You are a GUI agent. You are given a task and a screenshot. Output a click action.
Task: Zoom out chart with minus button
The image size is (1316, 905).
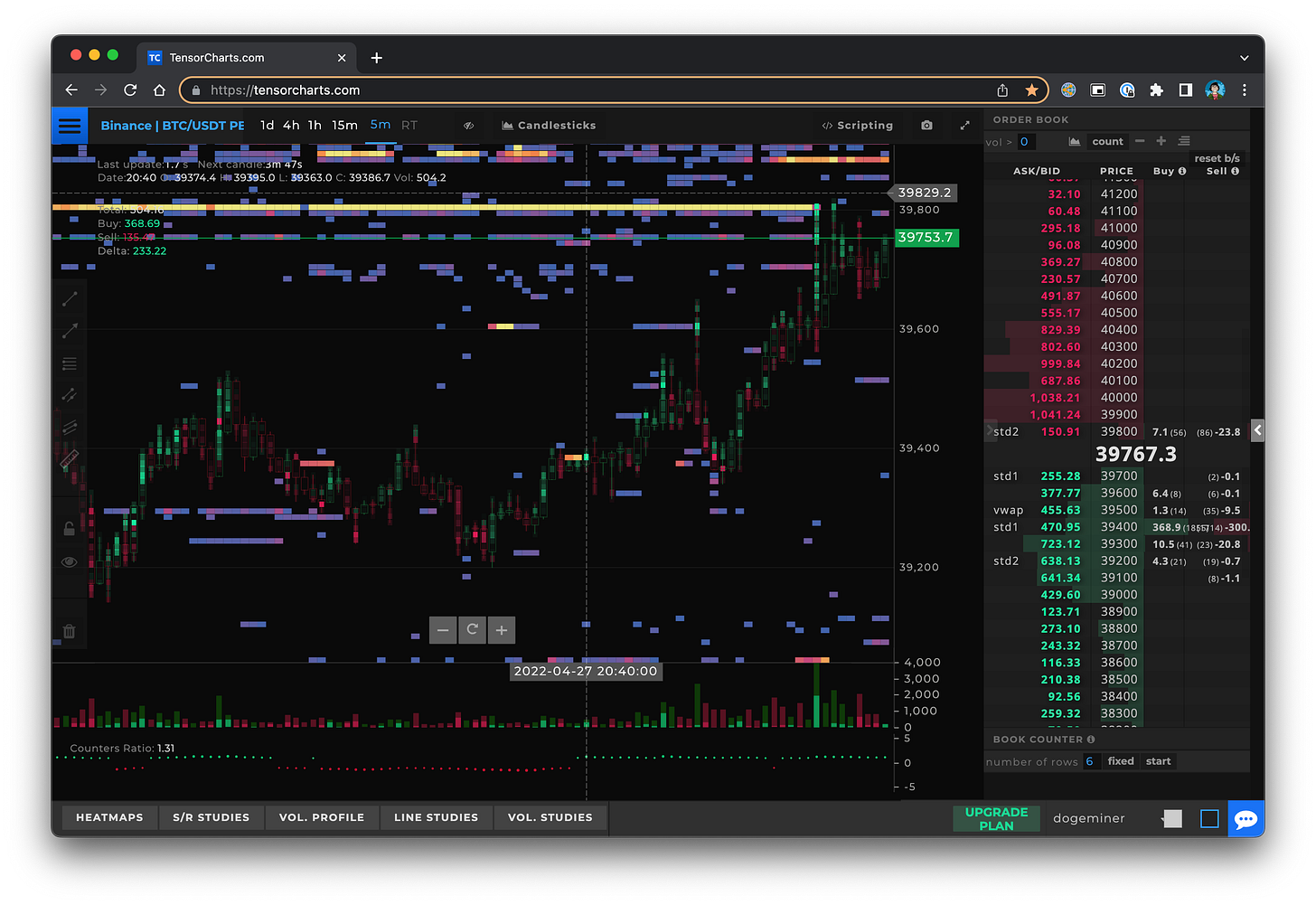pos(443,630)
